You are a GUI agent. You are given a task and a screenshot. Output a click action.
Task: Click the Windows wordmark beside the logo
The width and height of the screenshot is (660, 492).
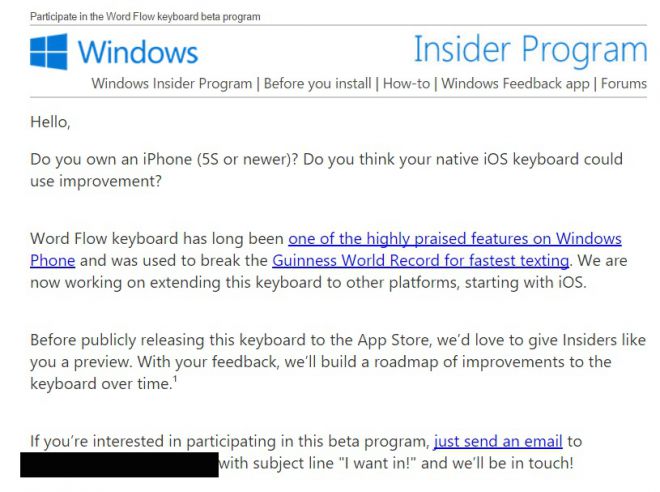(137, 52)
